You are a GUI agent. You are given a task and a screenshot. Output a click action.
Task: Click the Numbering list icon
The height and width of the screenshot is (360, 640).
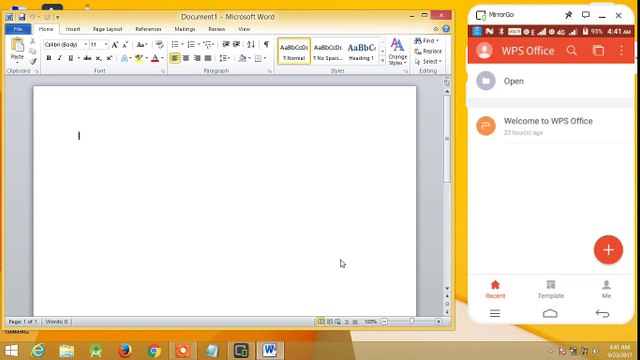(191, 44)
